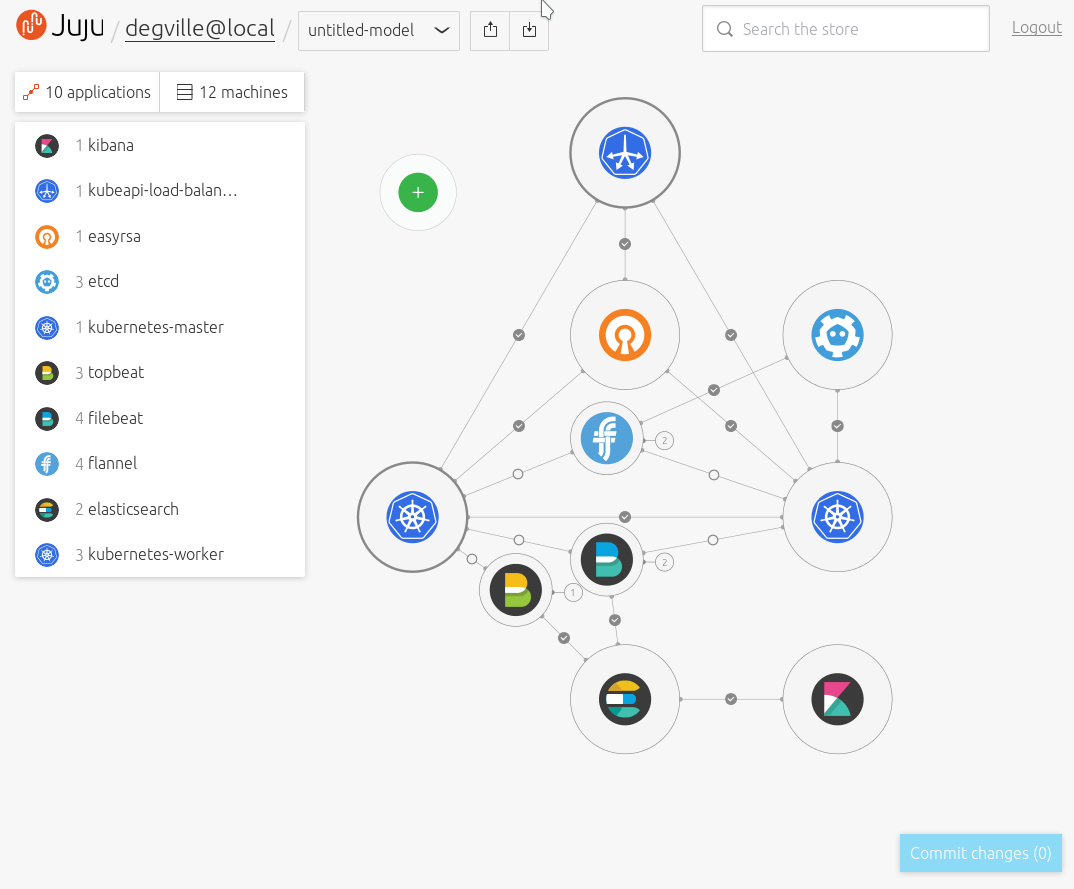The height and width of the screenshot is (889, 1074).
Task: Select etcd icon in the applications list
Action: point(47,281)
